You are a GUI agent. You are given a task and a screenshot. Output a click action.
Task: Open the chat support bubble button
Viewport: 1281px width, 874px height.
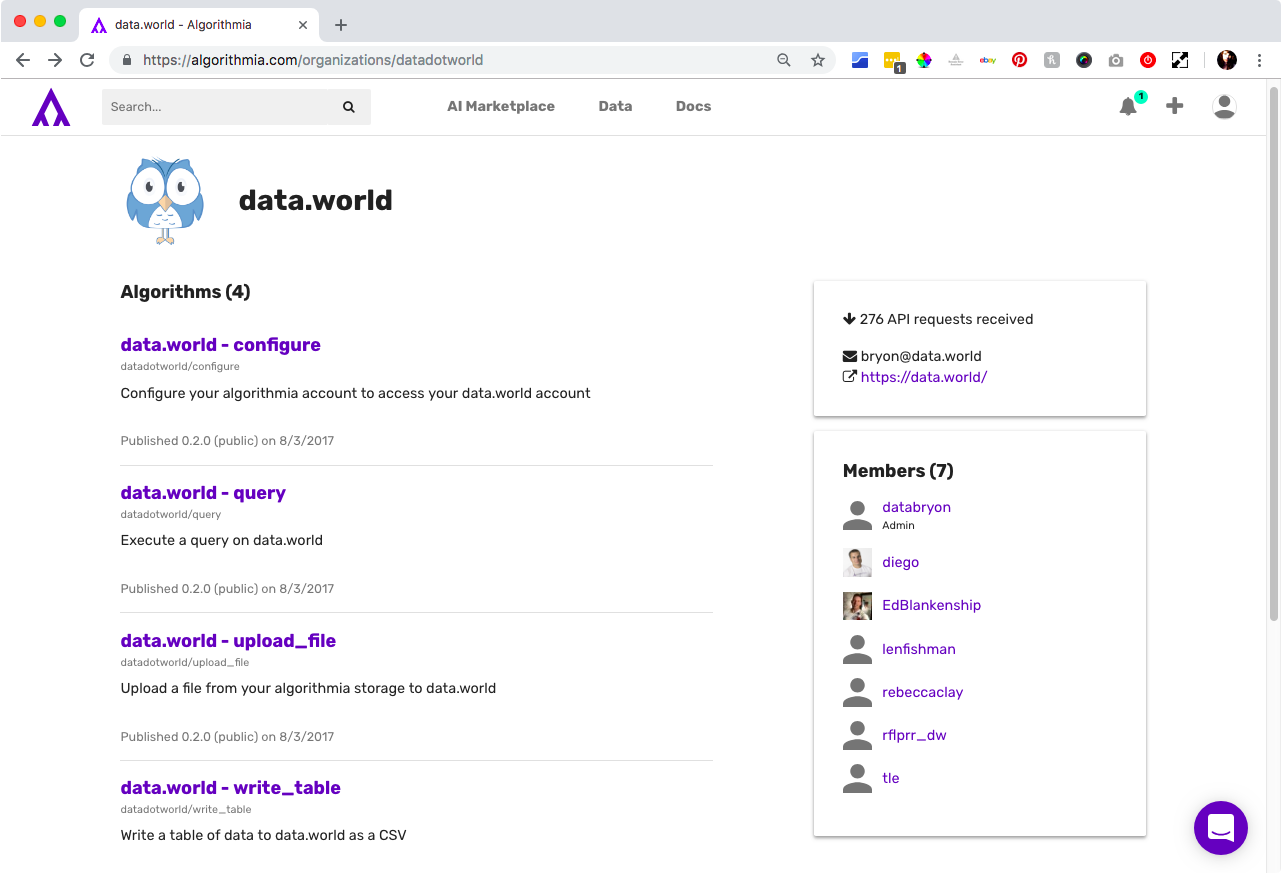pyautogui.click(x=1221, y=828)
